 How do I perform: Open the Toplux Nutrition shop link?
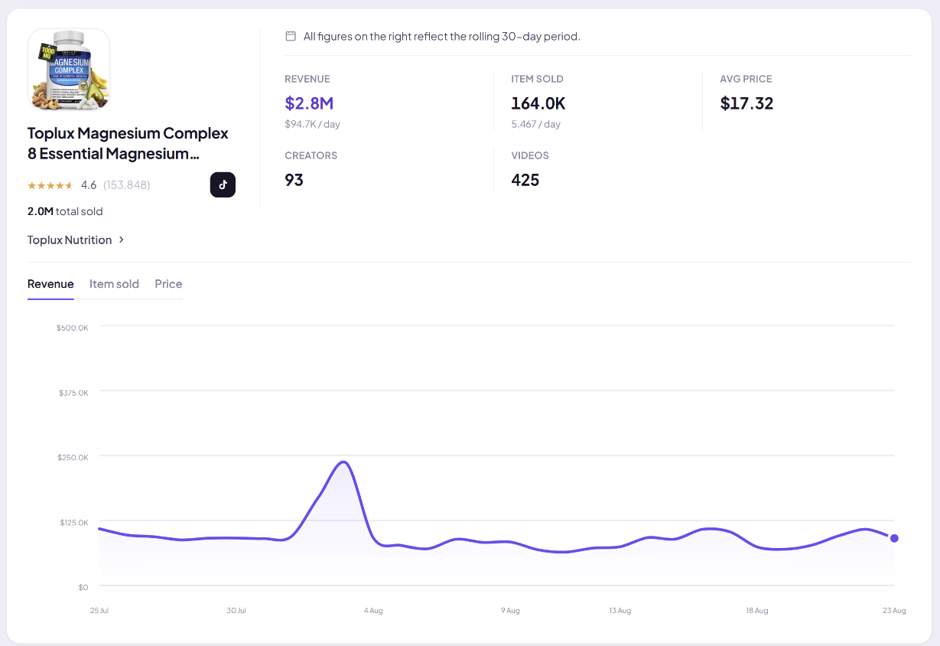point(70,240)
